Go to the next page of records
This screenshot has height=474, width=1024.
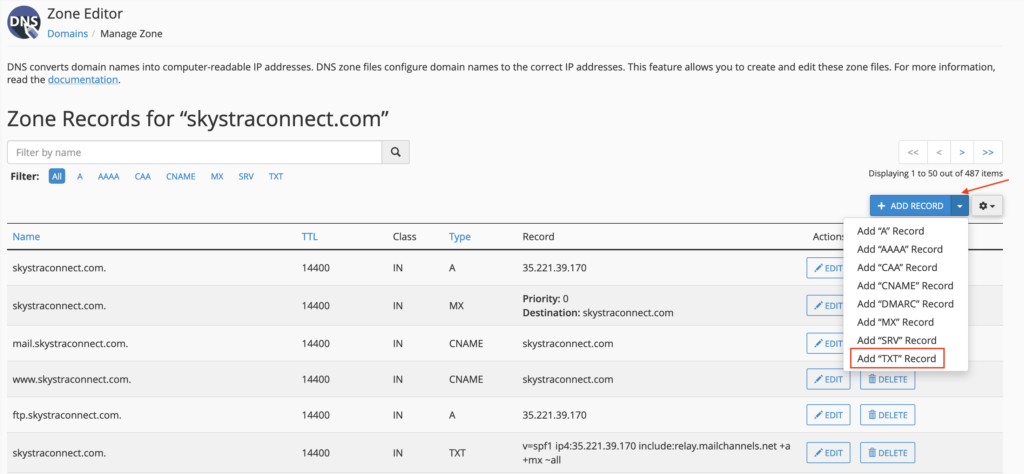[x=962, y=152]
